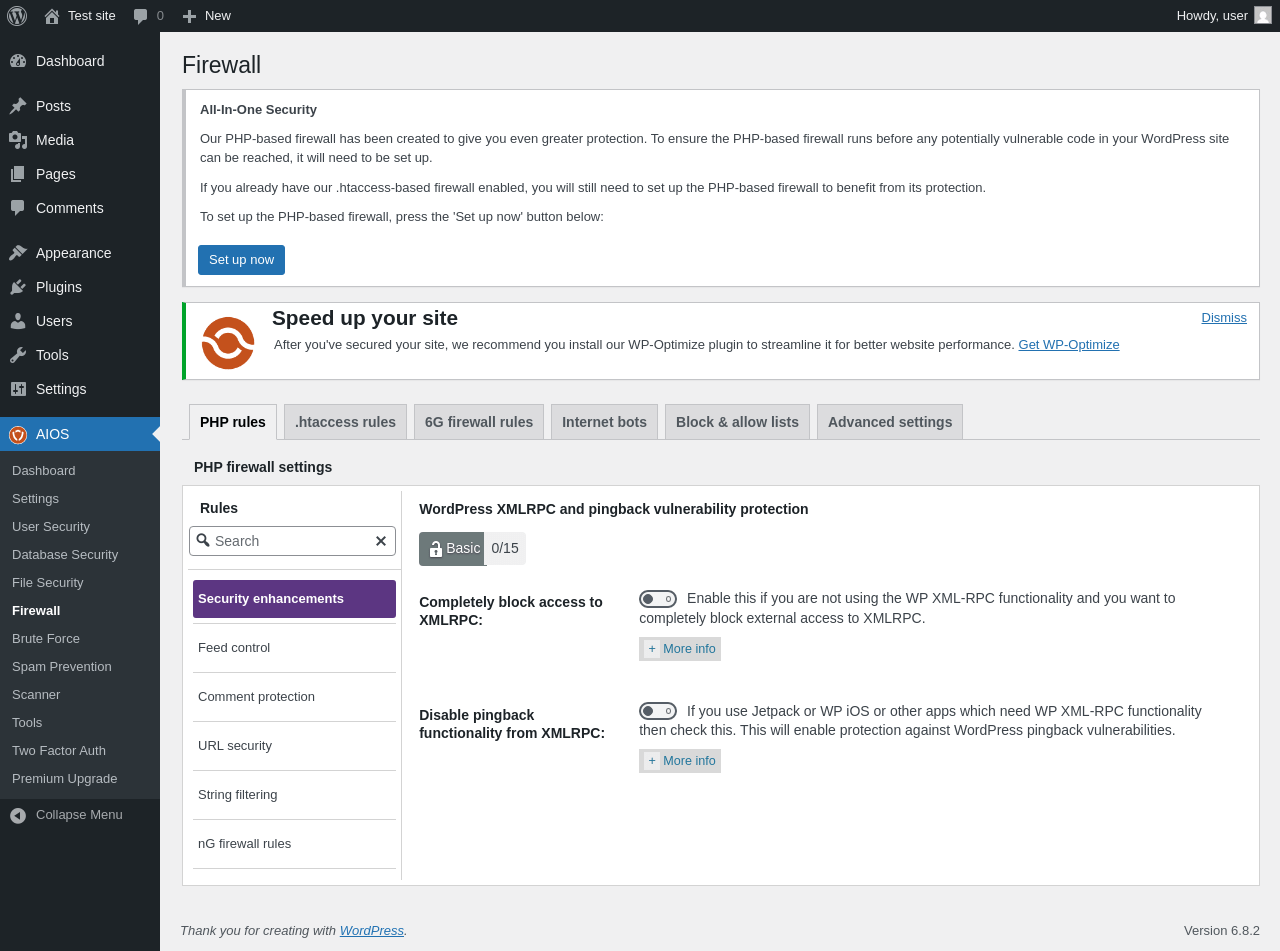Click the comments bubble icon in admin bar
Screen dimensions: 1280x951
point(141,16)
